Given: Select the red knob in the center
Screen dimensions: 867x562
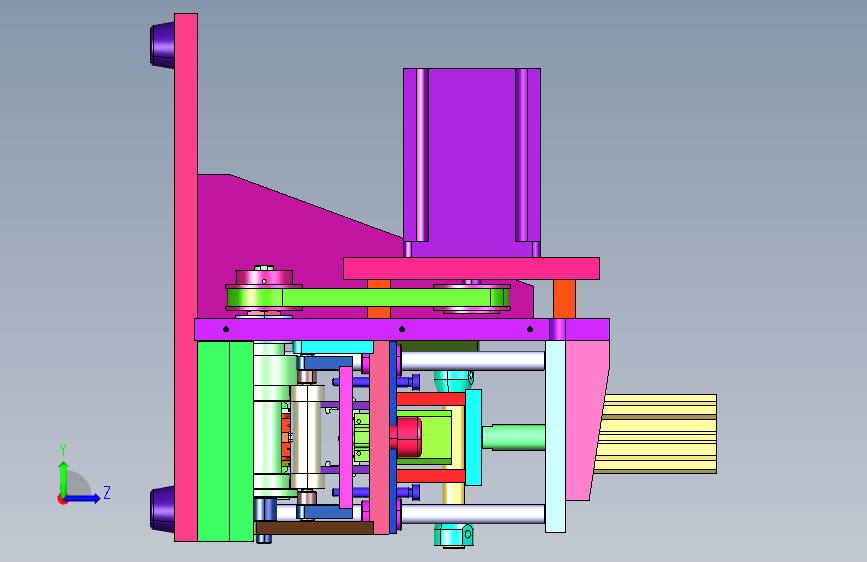Looking at the screenshot, I should click(408, 435).
